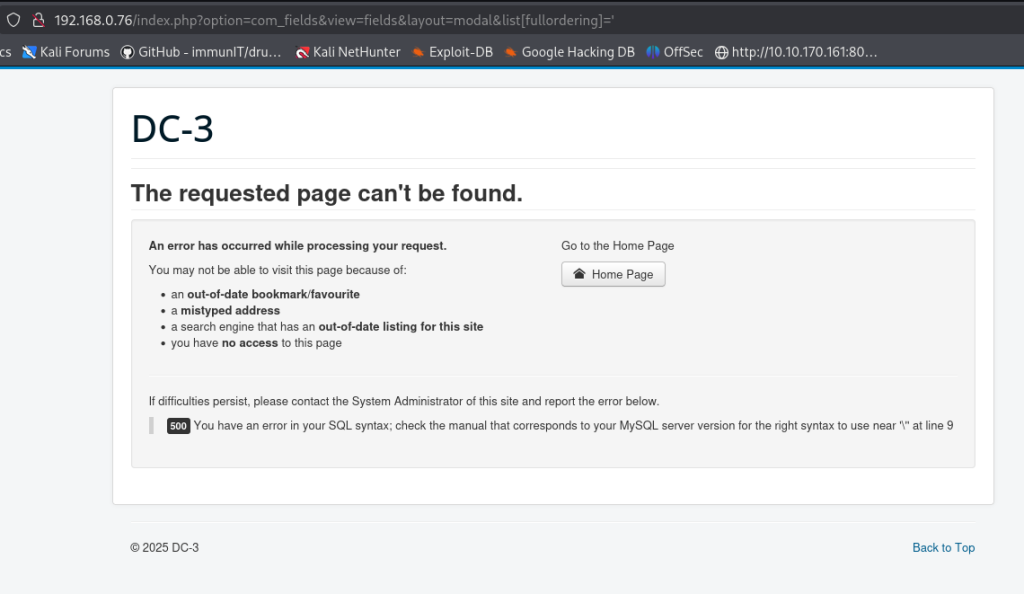Click the partially visible leftmost bookmark
1024x594 pixels.
tap(5, 52)
